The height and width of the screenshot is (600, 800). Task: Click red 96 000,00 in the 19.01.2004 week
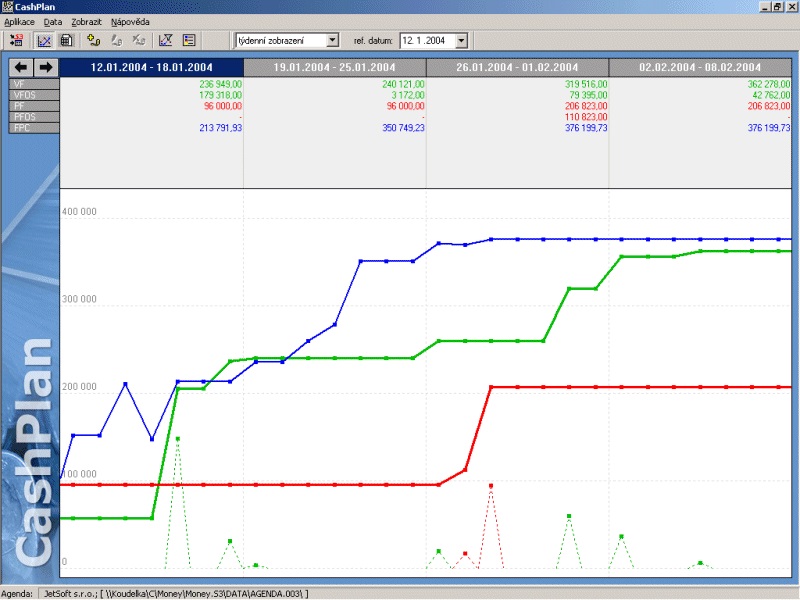coord(406,106)
